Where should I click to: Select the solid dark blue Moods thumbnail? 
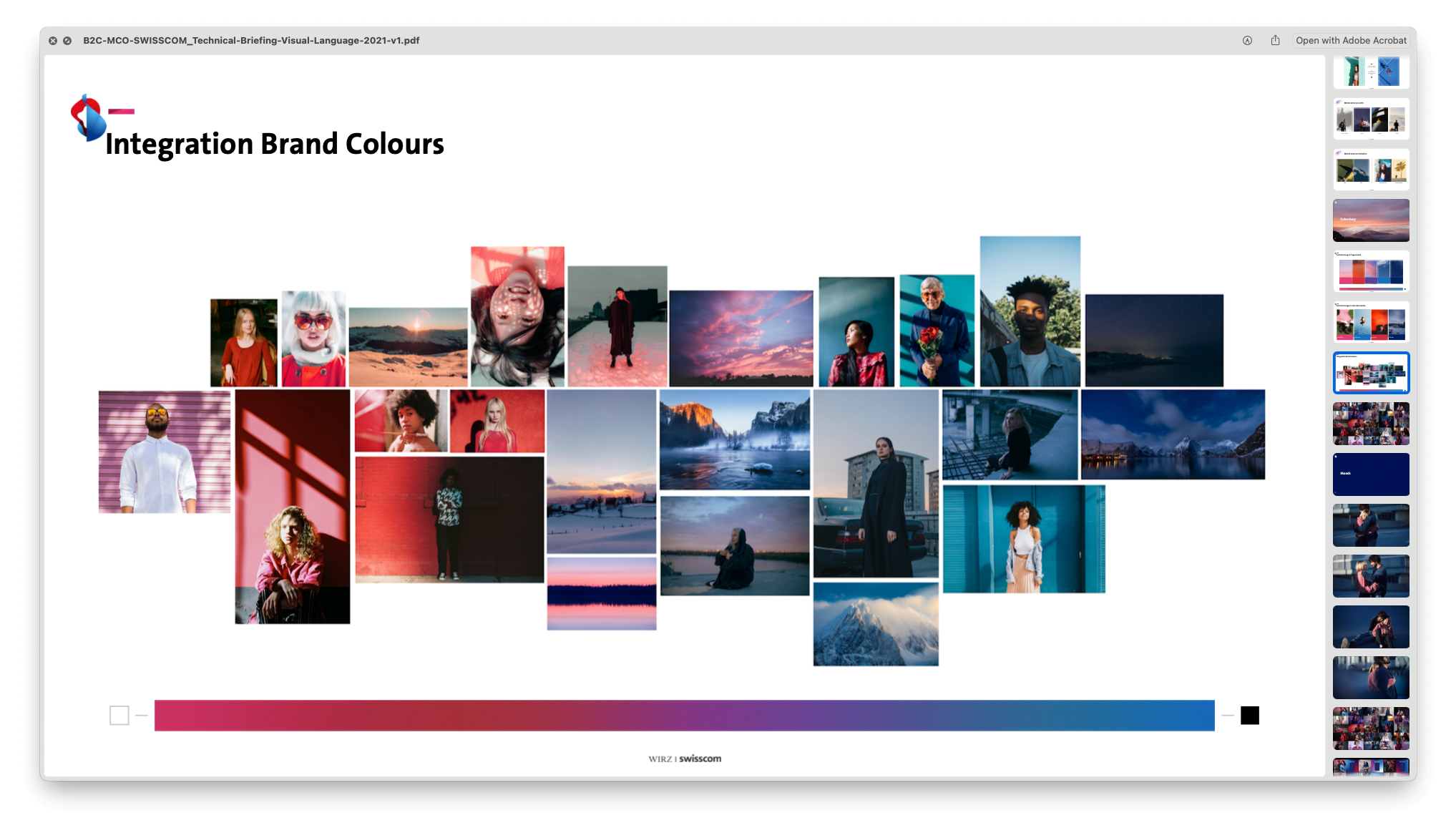[1370, 474]
